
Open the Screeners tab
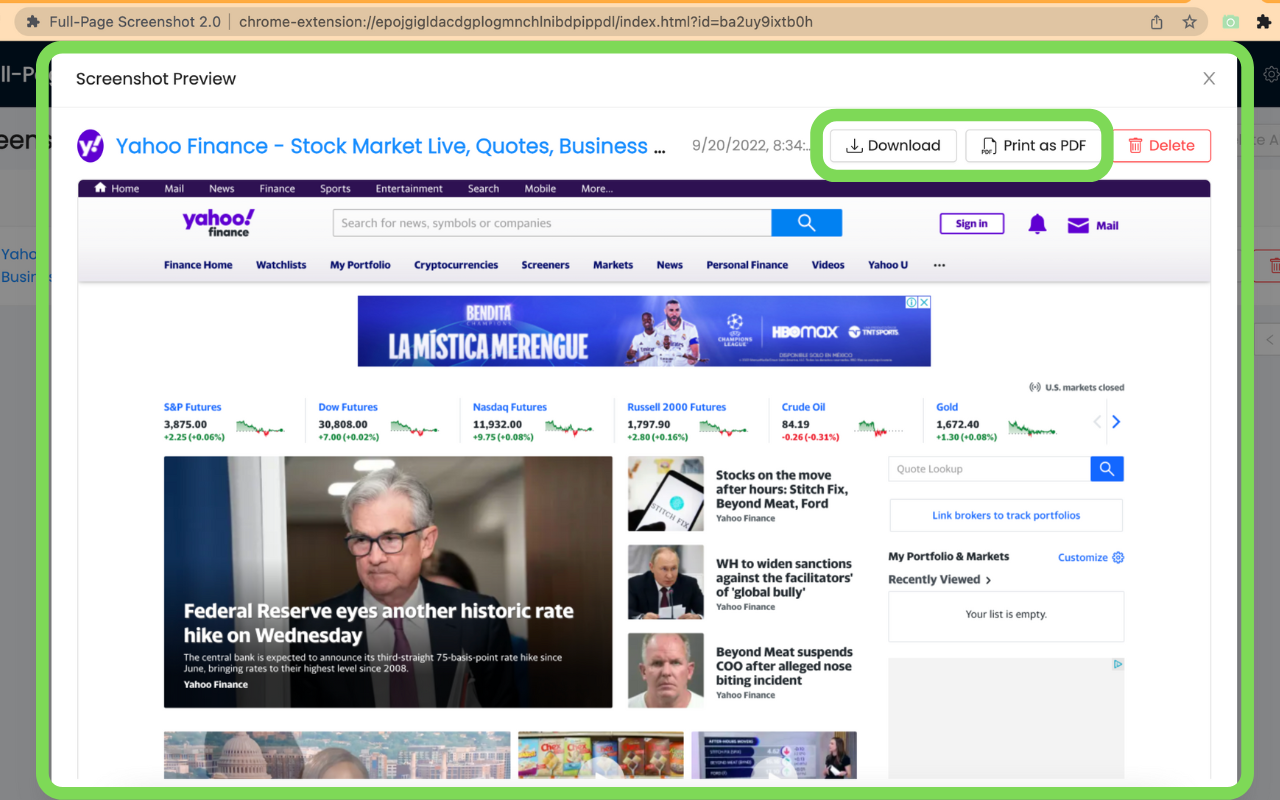point(545,265)
